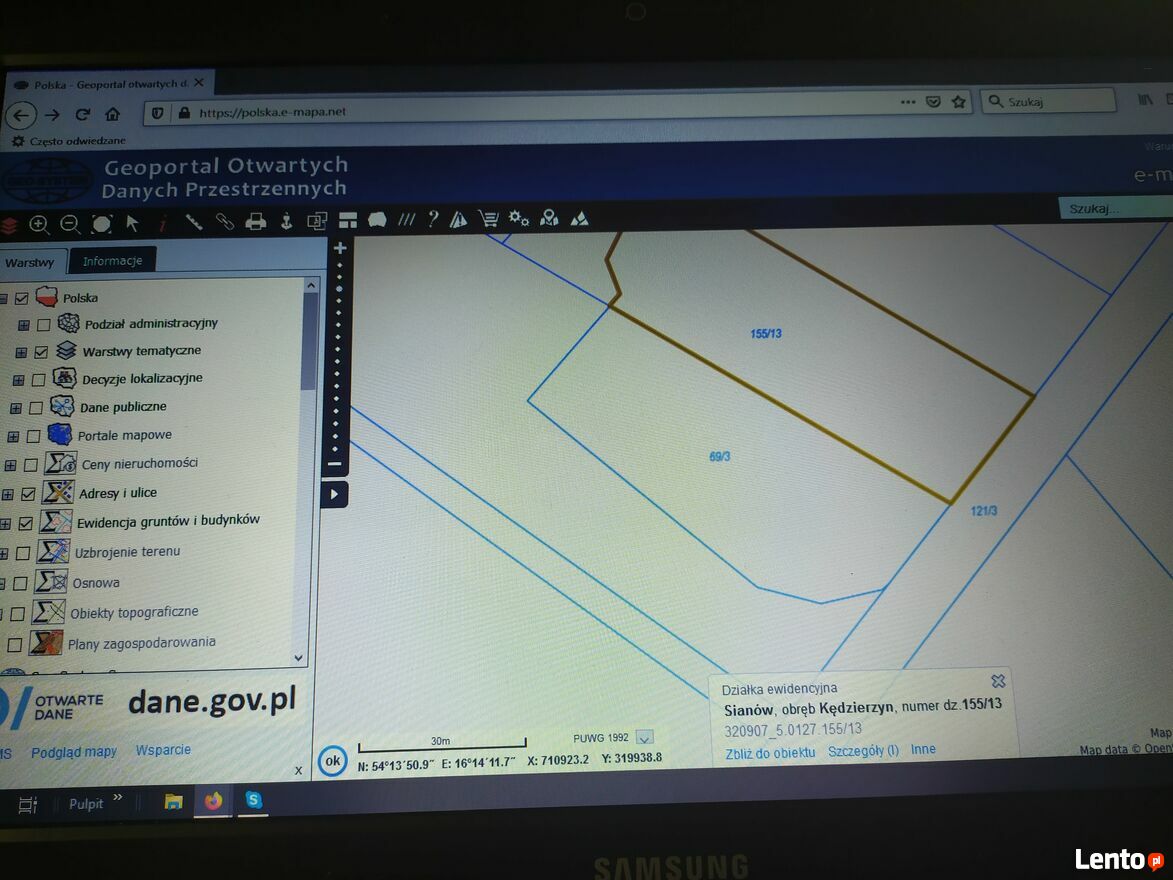Uncheck the Adresy i ulice layer
The image size is (1173, 880).
pyautogui.click(x=28, y=493)
